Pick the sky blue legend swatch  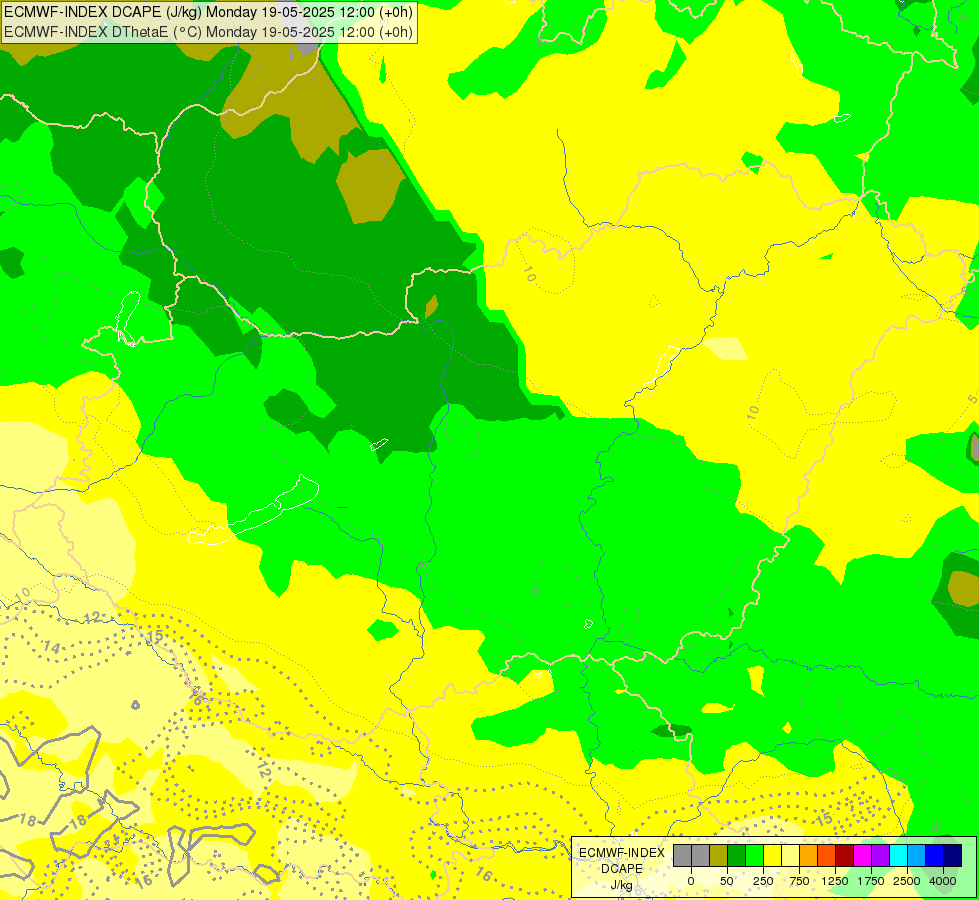(917, 856)
